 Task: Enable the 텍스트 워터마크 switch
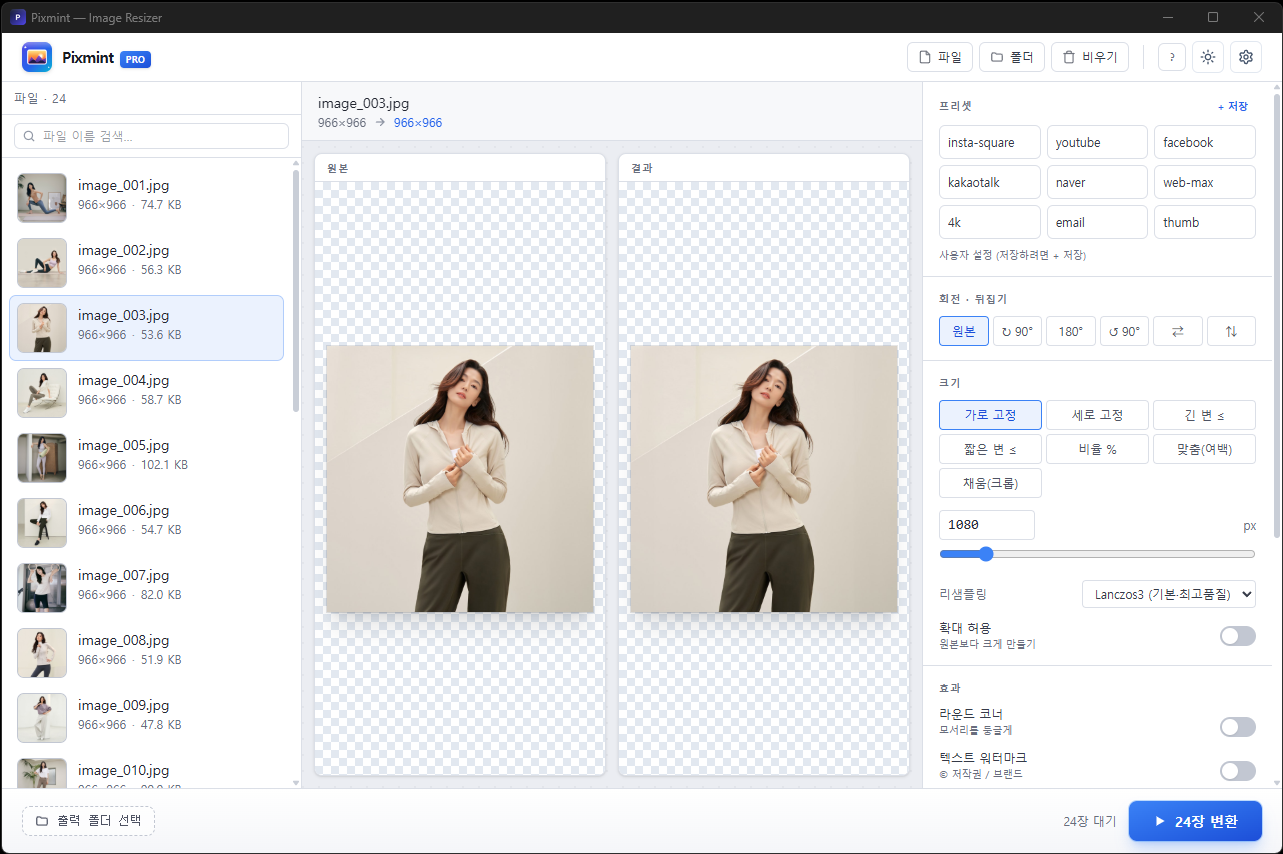[1237, 771]
